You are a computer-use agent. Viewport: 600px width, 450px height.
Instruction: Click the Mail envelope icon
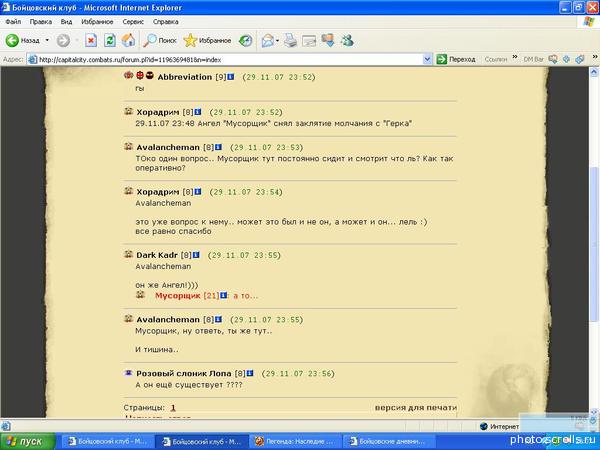(x=268, y=41)
